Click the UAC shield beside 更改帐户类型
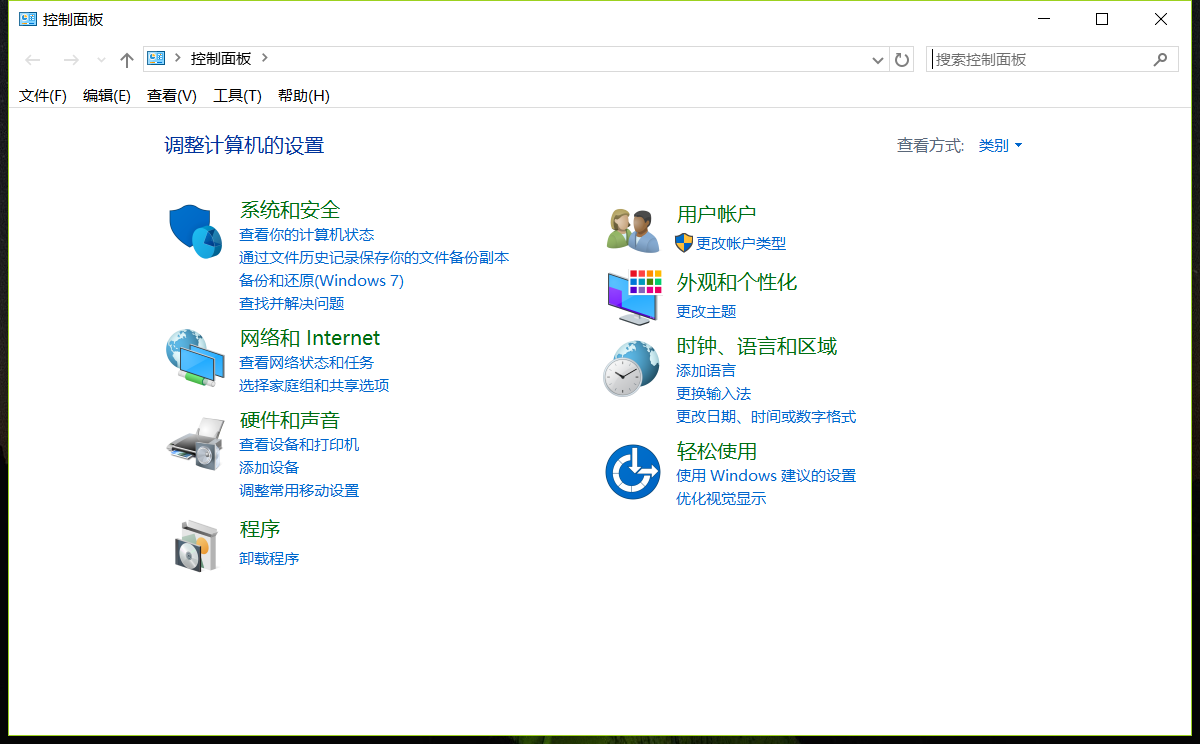 point(684,242)
